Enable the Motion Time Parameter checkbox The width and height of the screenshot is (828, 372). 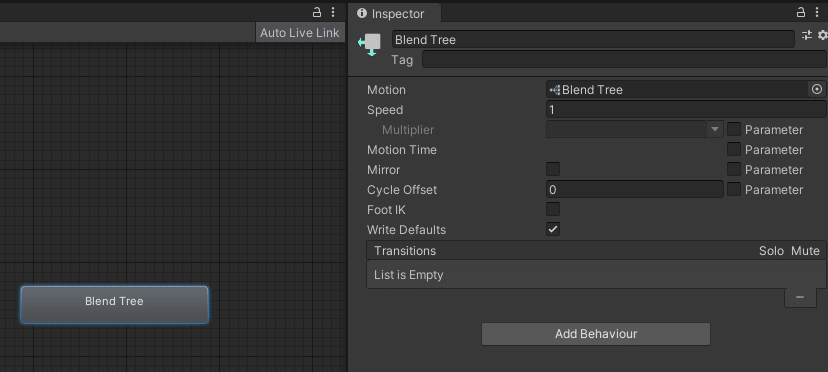pyautogui.click(x=734, y=150)
